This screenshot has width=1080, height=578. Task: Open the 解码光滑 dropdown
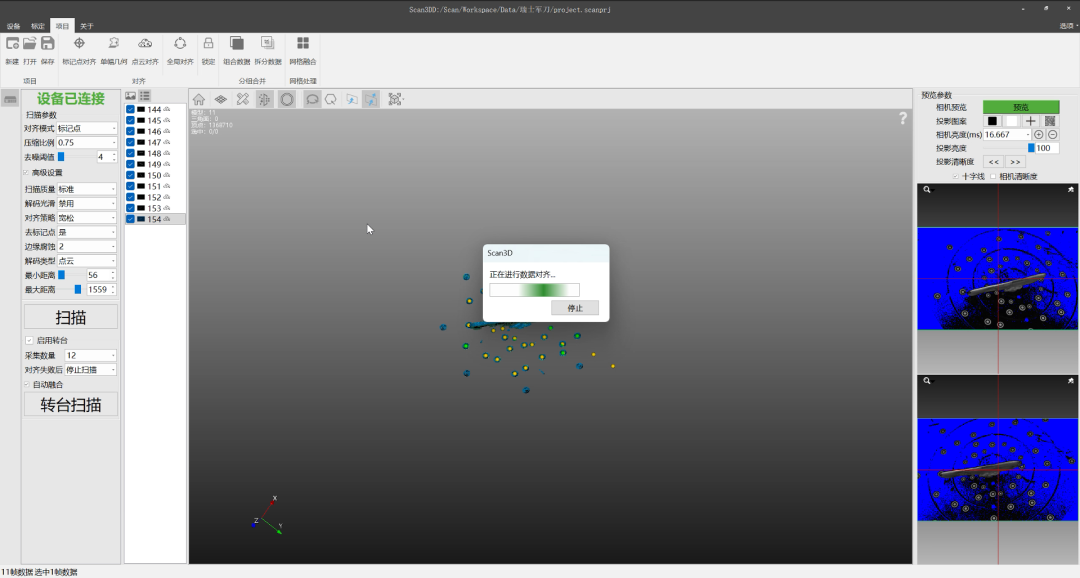[x=87, y=203]
